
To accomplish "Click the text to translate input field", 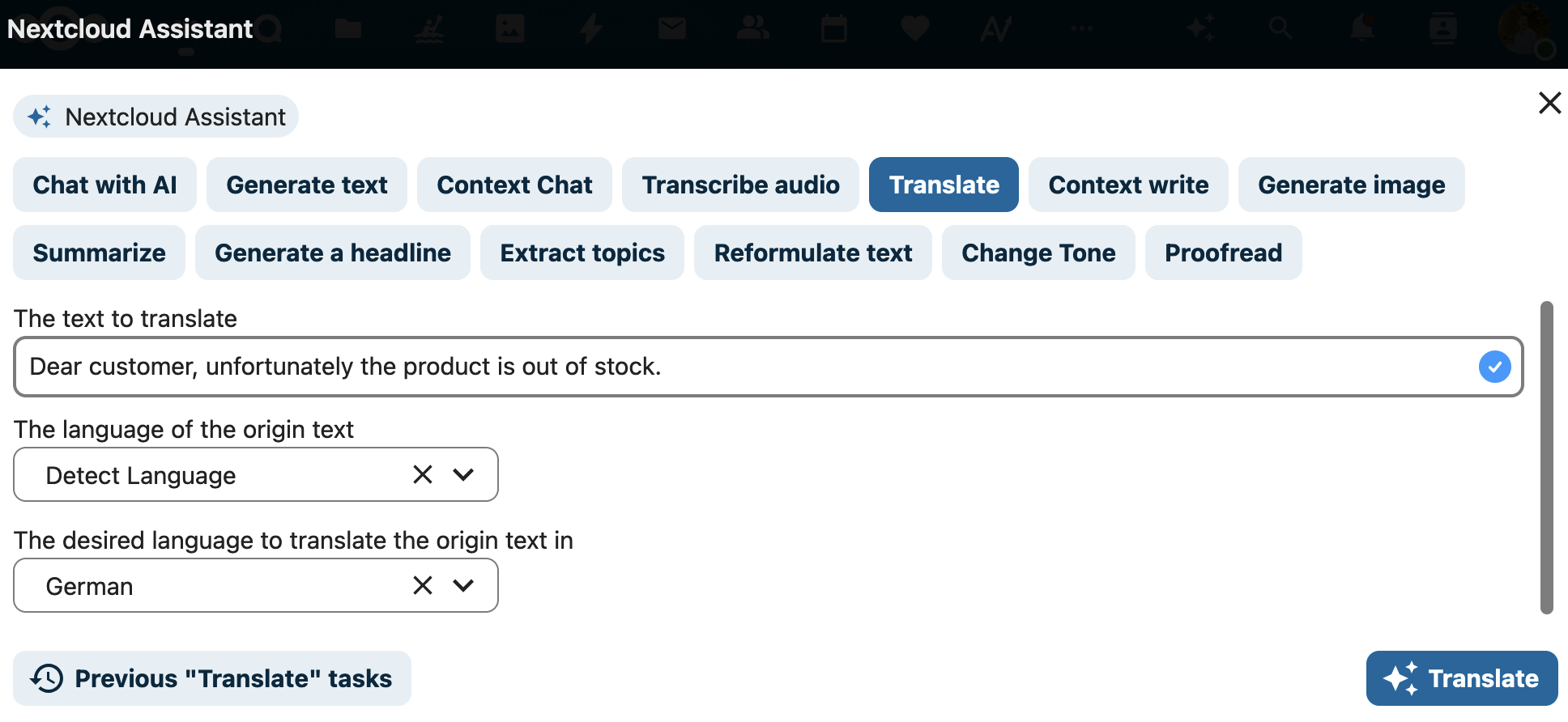I will [768, 367].
